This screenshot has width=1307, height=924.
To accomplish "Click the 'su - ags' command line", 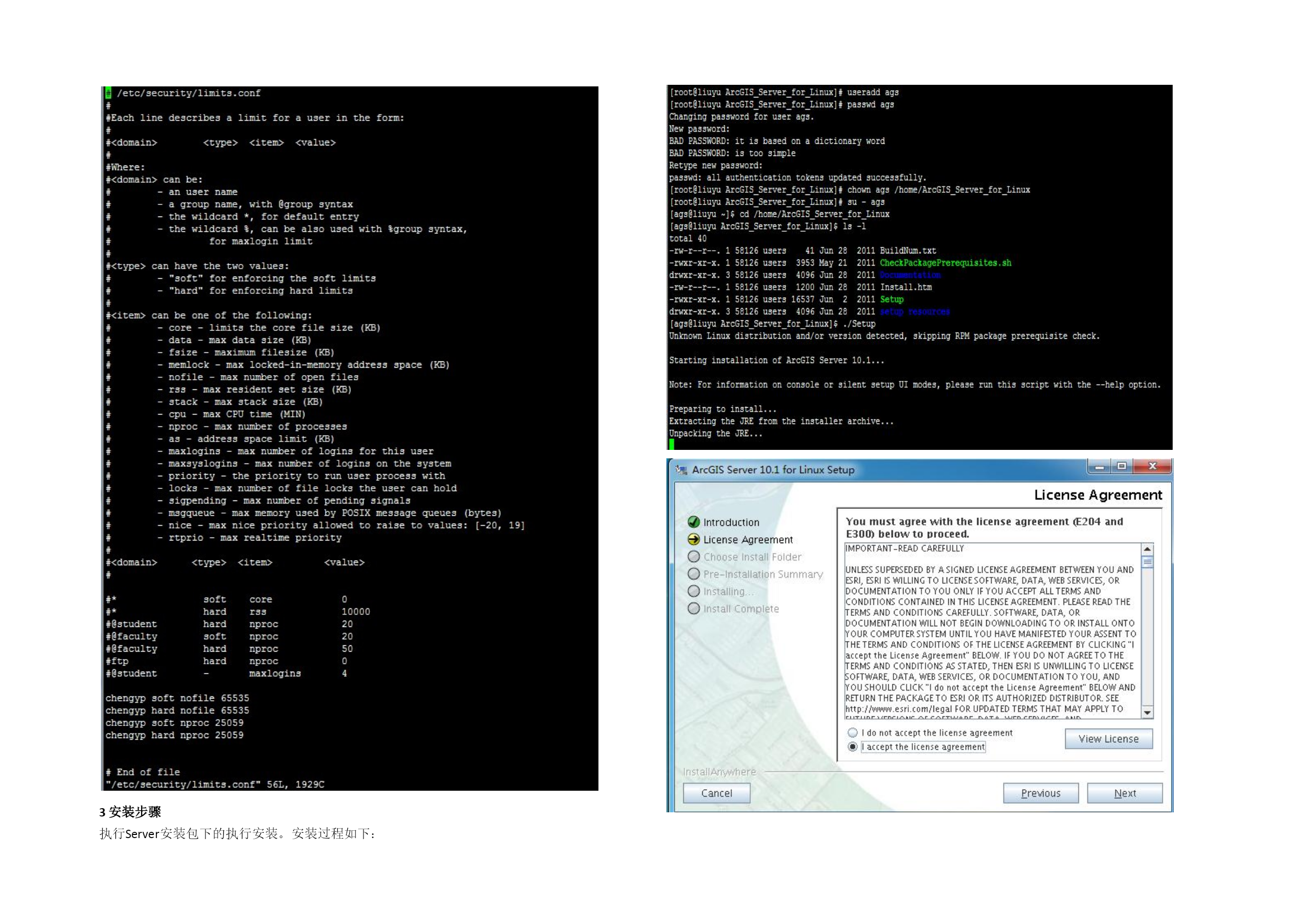I will coord(777,202).
